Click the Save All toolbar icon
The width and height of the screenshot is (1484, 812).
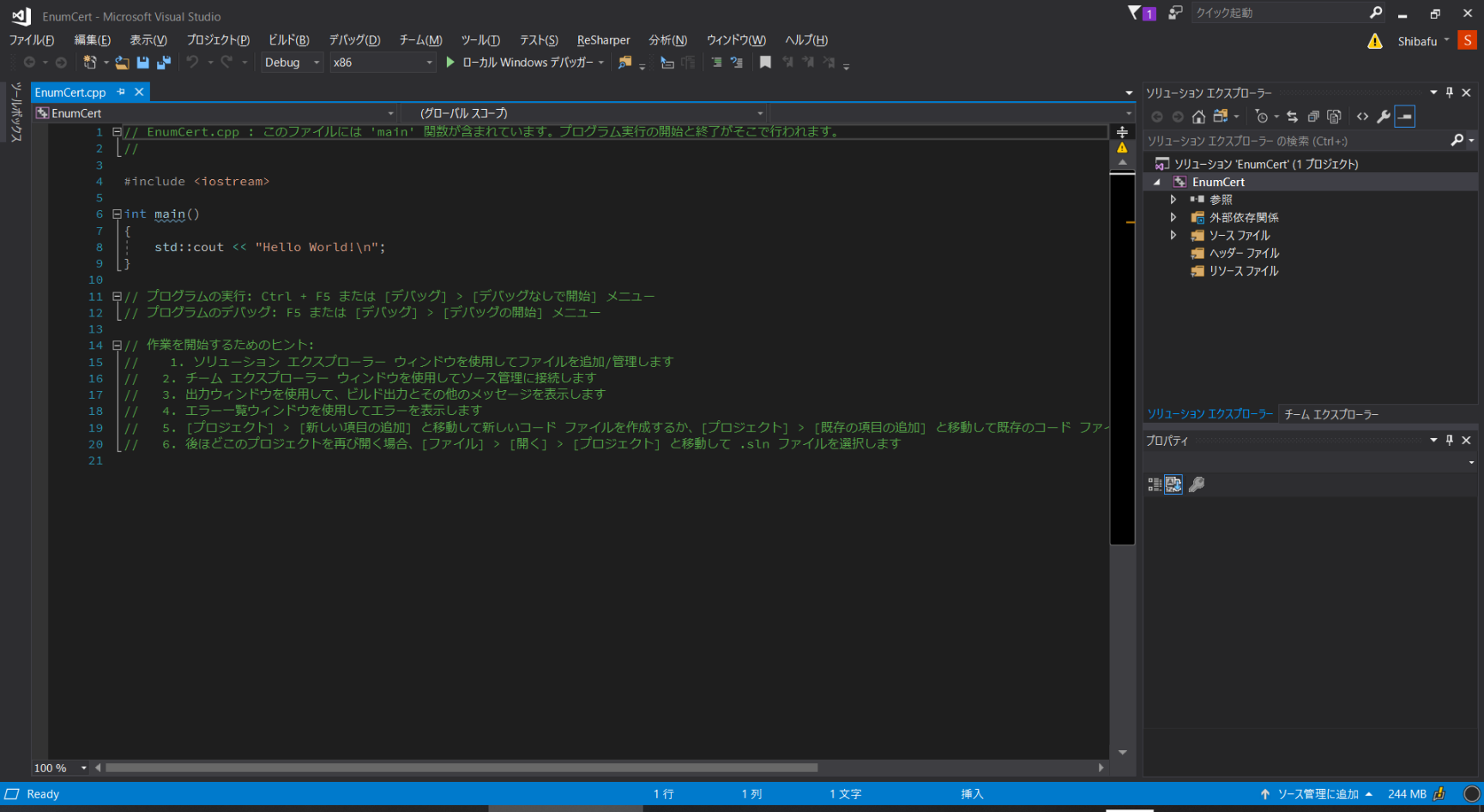click(x=163, y=63)
